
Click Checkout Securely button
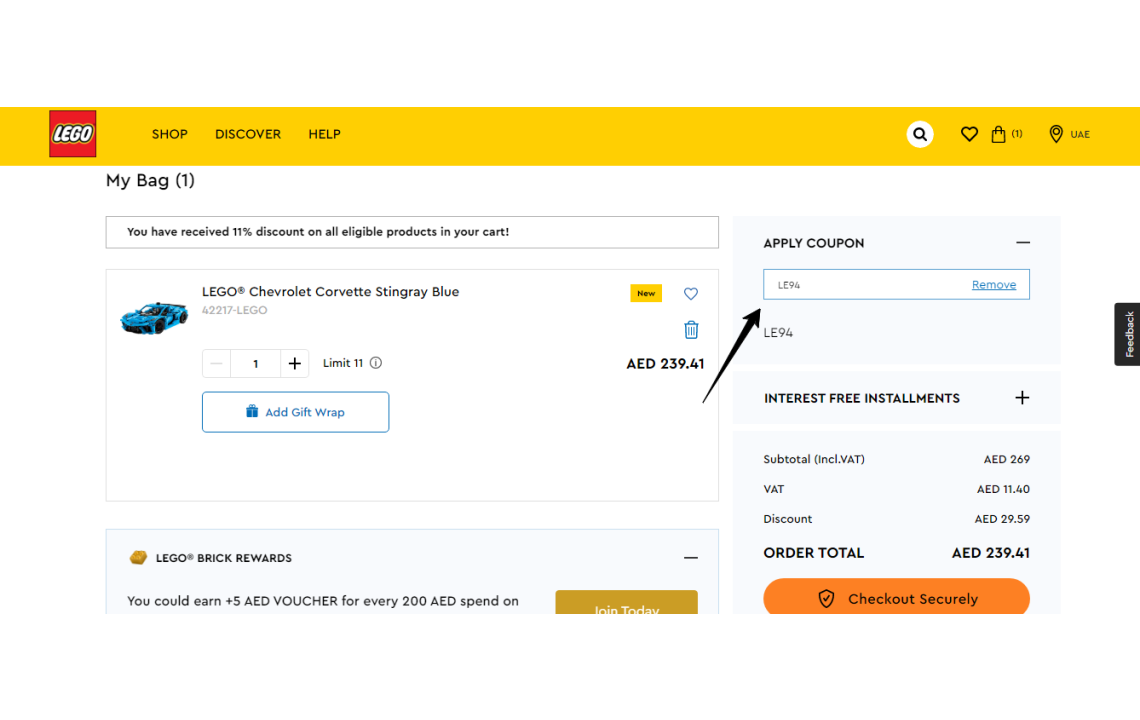point(896,596)
